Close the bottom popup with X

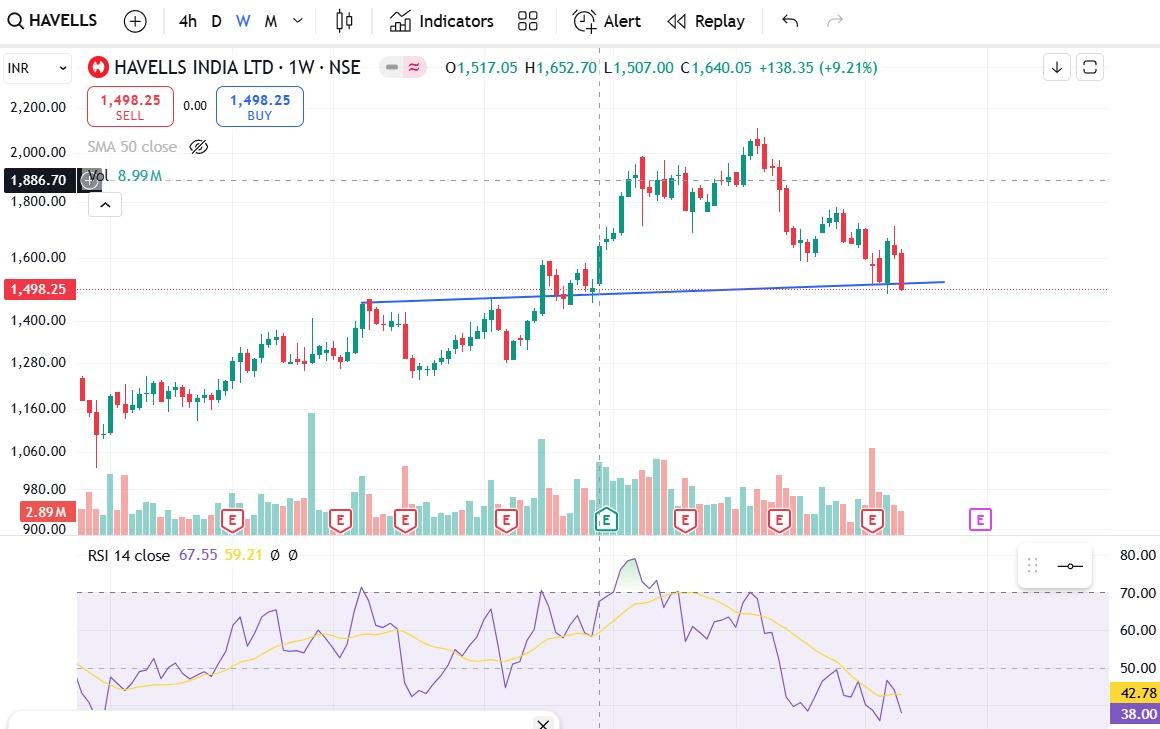coord(543,723)
